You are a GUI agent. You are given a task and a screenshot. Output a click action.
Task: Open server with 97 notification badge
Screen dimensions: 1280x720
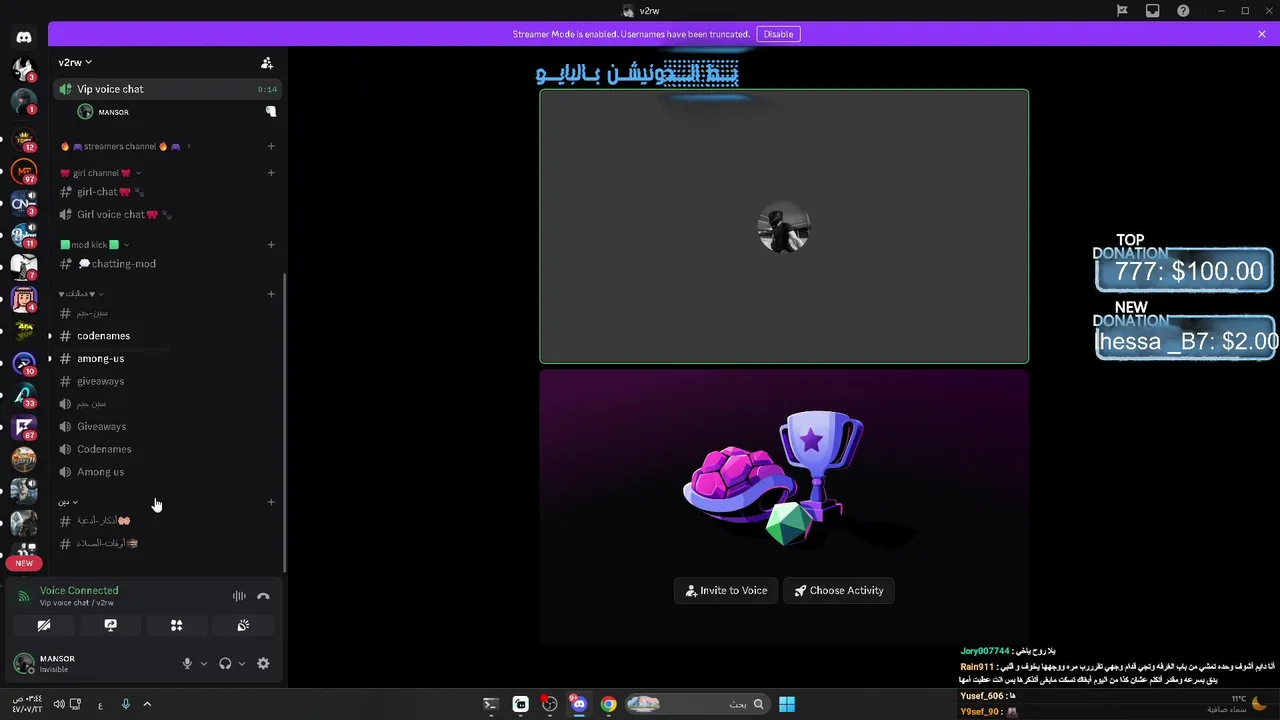tap(24, 171)
